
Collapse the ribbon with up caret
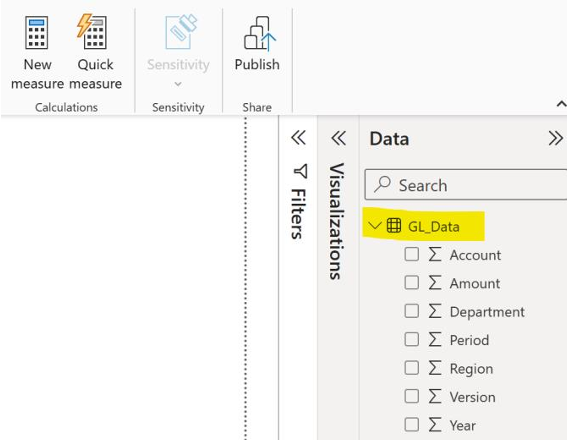(561, 104)
